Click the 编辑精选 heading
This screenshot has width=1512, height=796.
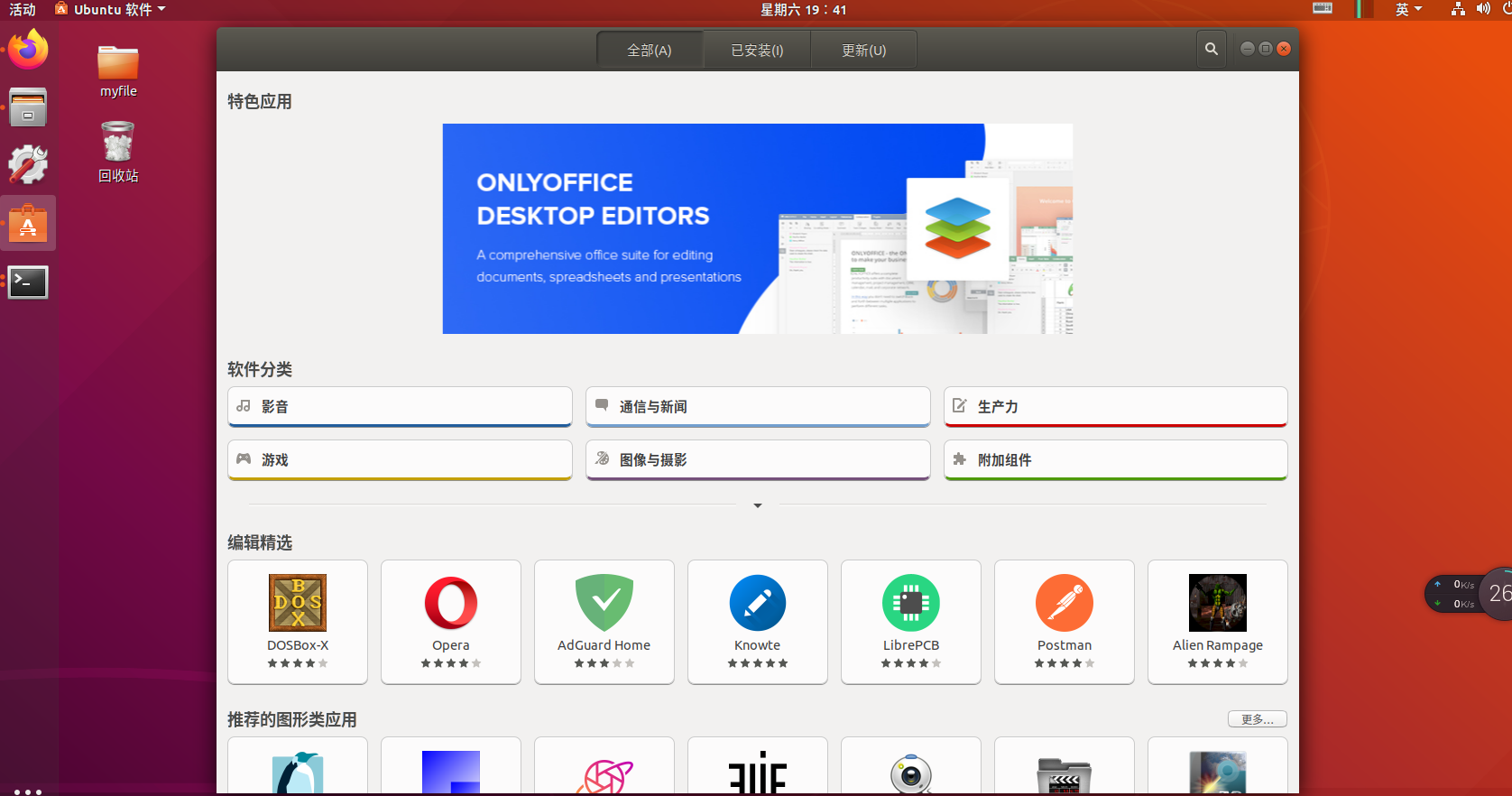tap(260, 542)
